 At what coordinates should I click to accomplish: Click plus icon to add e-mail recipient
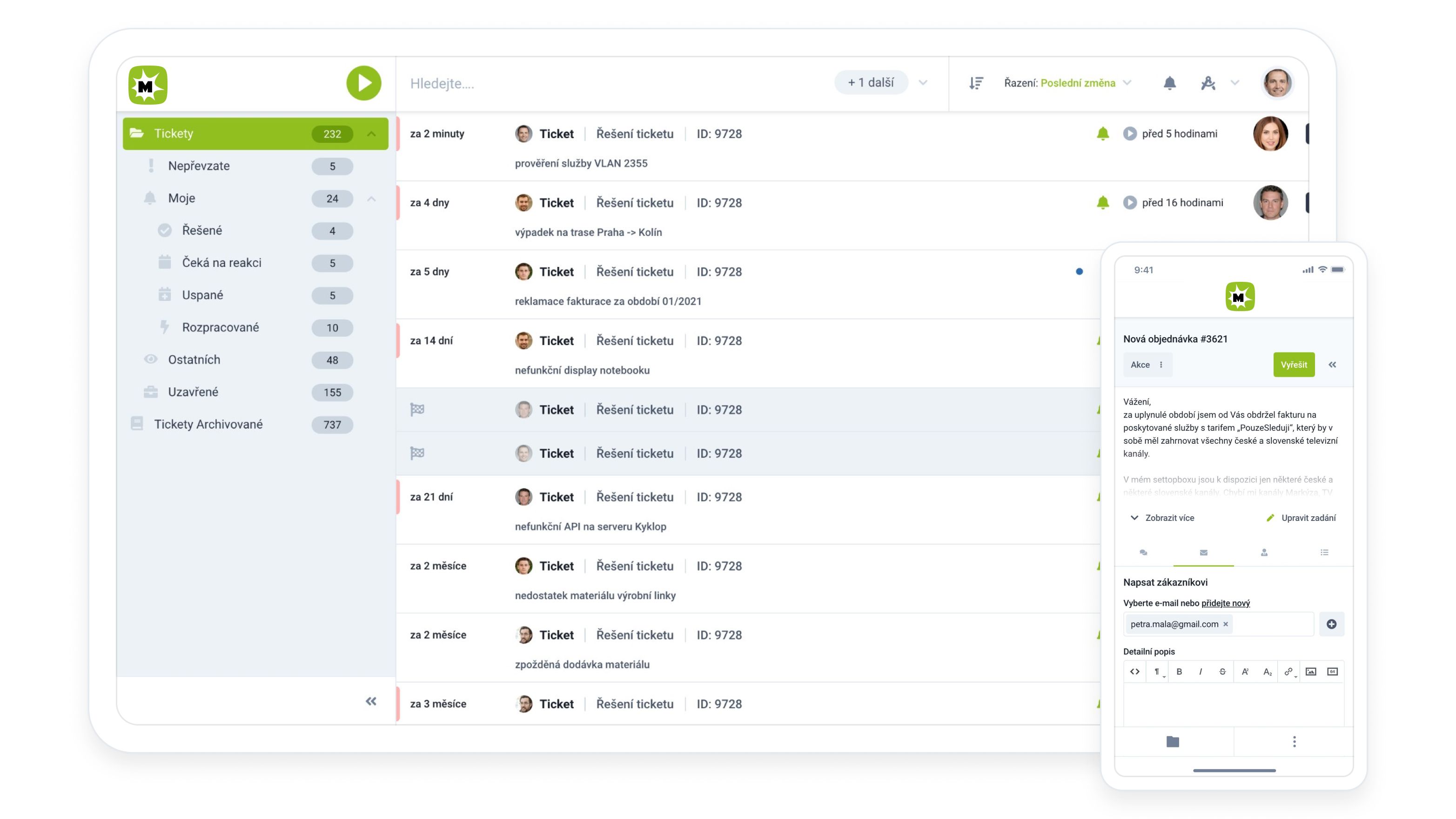(1332, 624)
